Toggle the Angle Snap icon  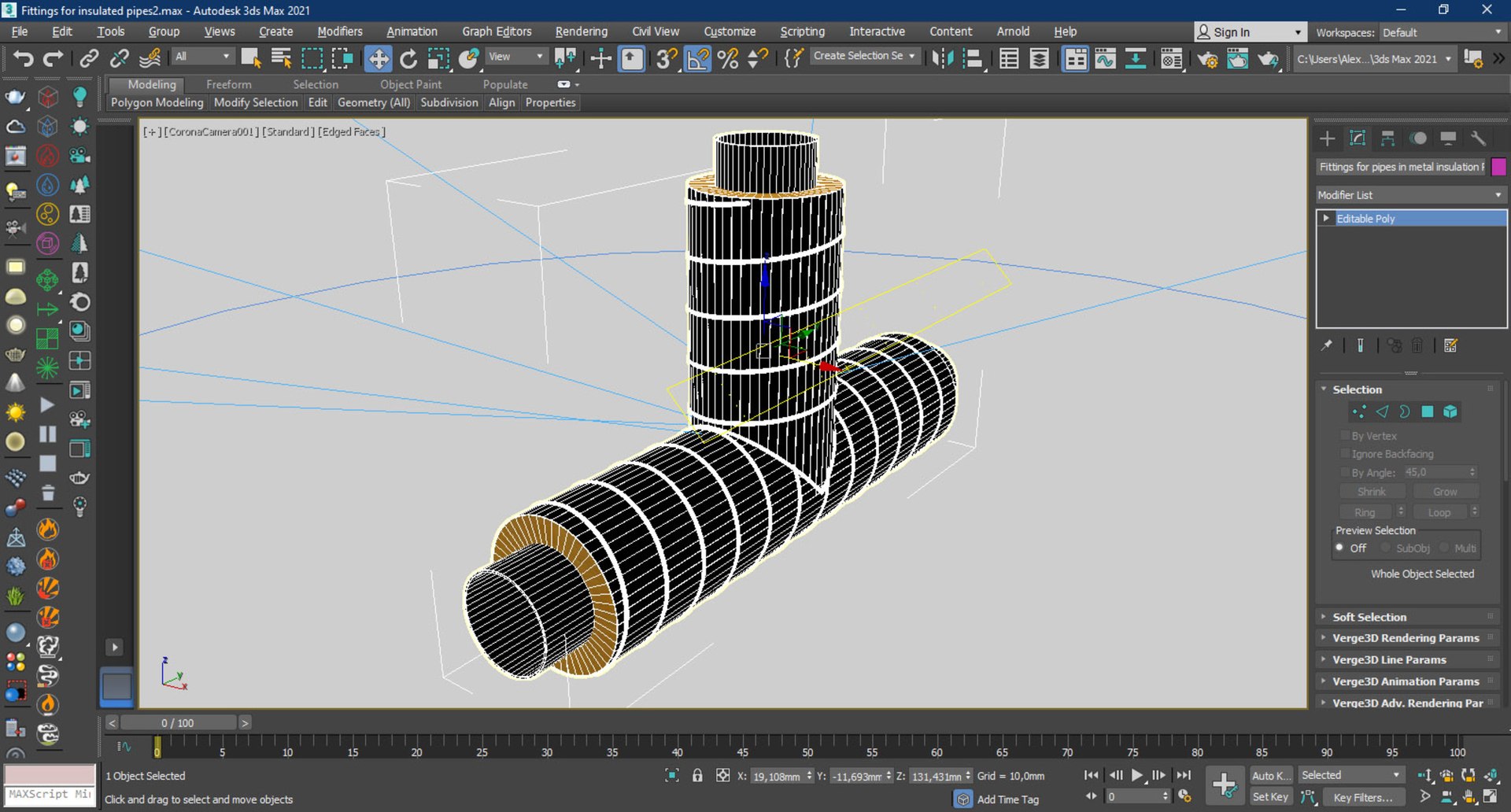[x=698, y=59]
